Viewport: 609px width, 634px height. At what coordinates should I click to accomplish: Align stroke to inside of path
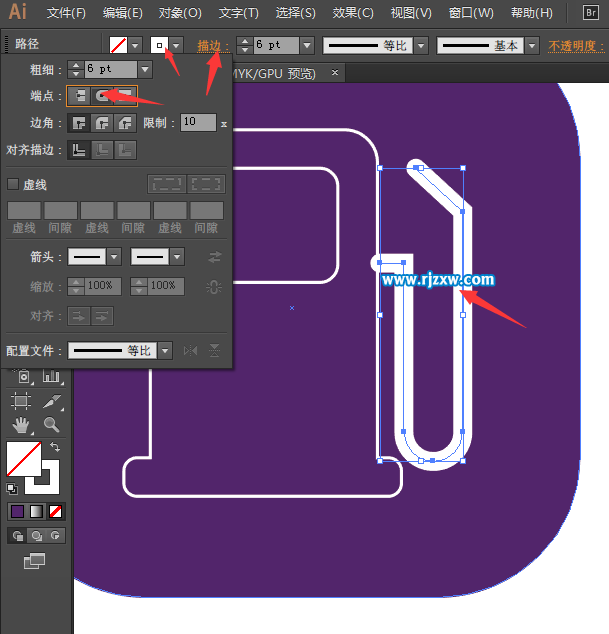[x=102, y=150]
